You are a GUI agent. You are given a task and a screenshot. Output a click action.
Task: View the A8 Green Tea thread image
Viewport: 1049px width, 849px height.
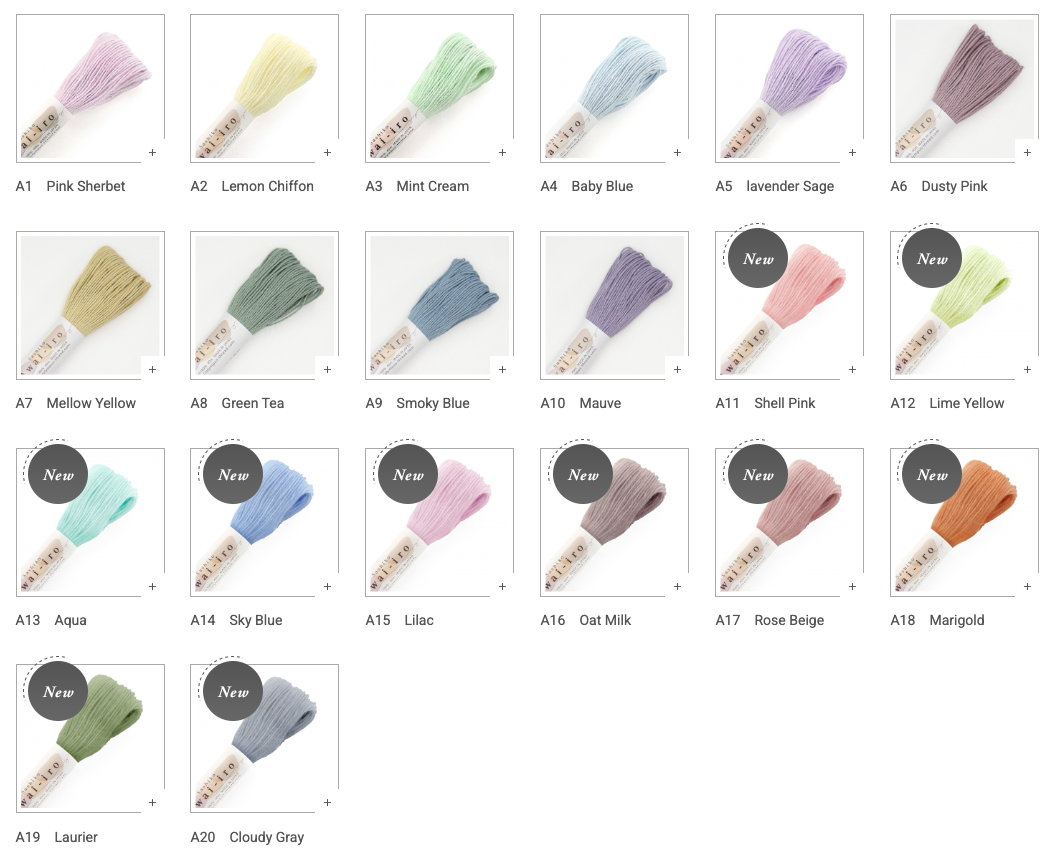pyautogui.click(x=264, y=305)
